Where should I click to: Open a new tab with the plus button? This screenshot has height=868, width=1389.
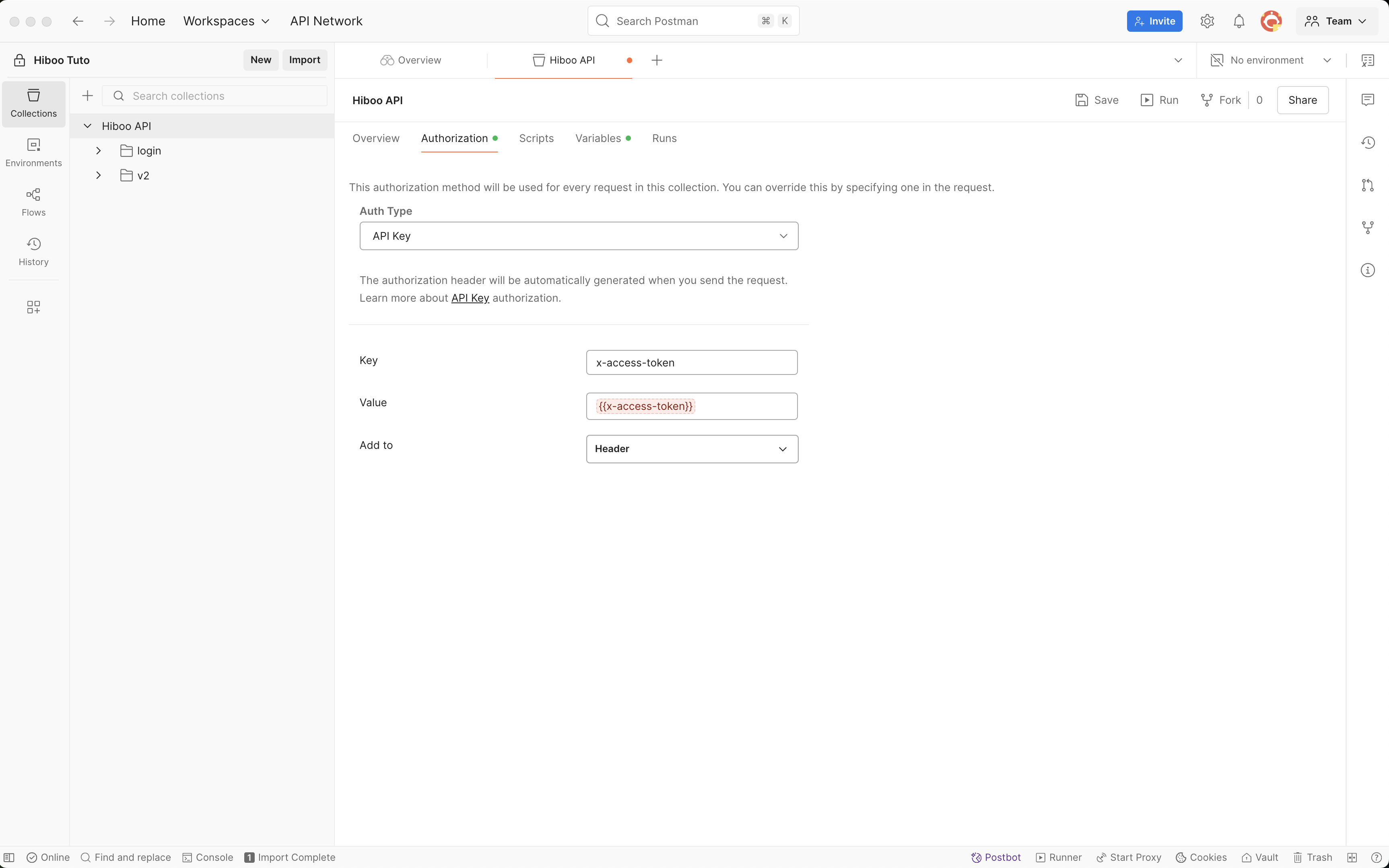pos(657,60)
